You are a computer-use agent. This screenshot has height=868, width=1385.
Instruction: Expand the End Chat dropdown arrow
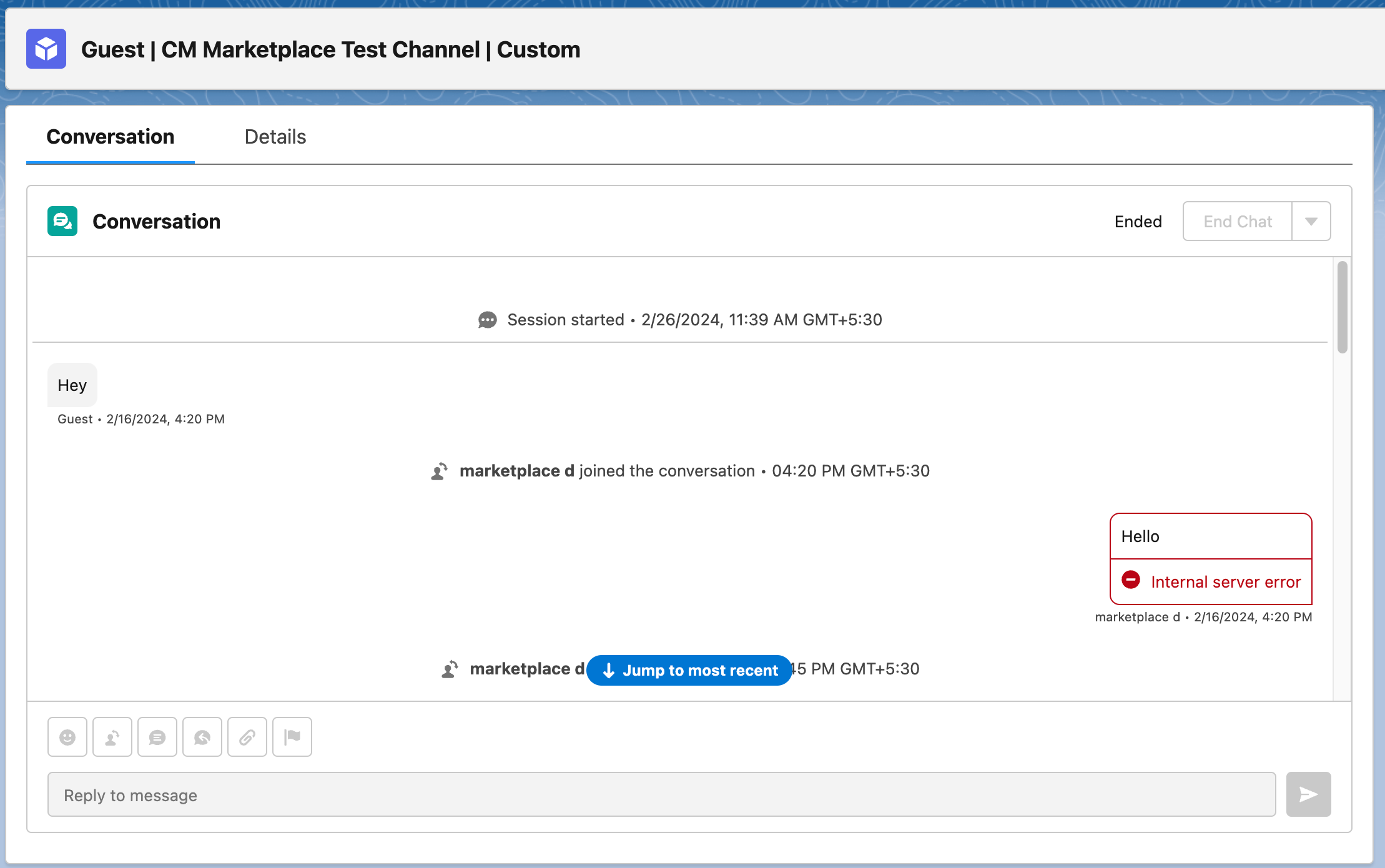(1311, 221)
